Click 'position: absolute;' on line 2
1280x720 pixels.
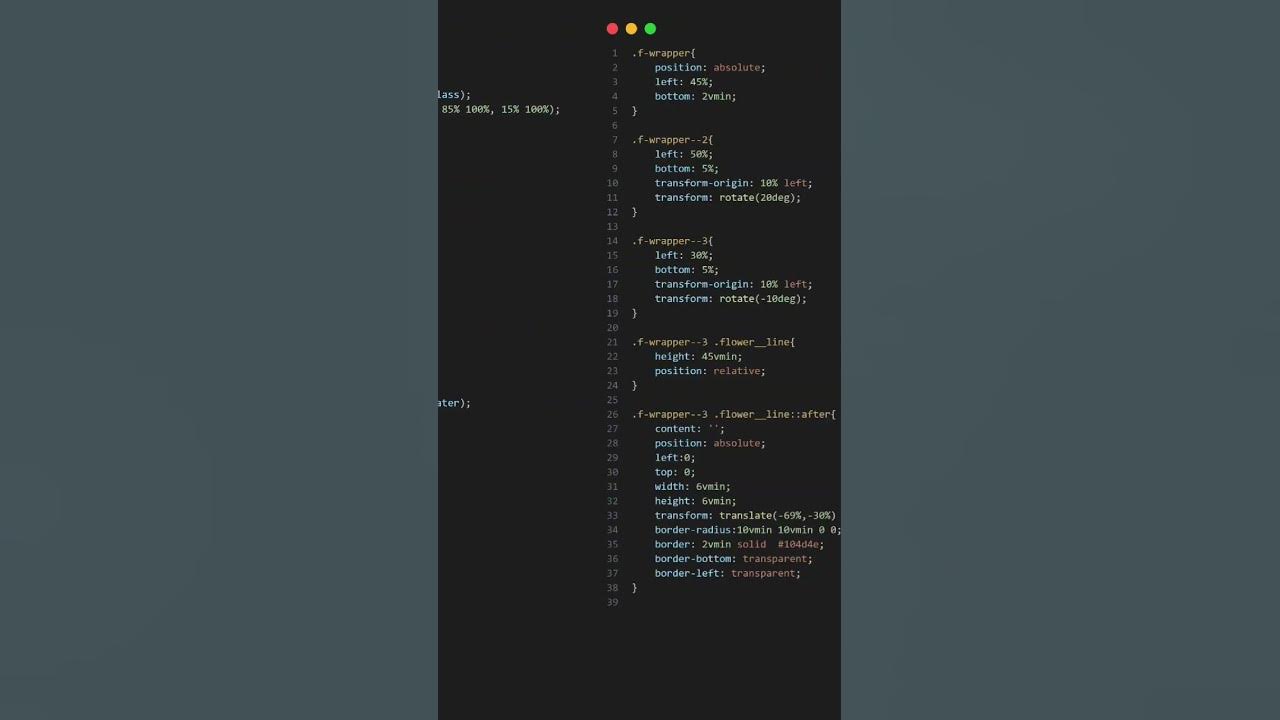710,68
